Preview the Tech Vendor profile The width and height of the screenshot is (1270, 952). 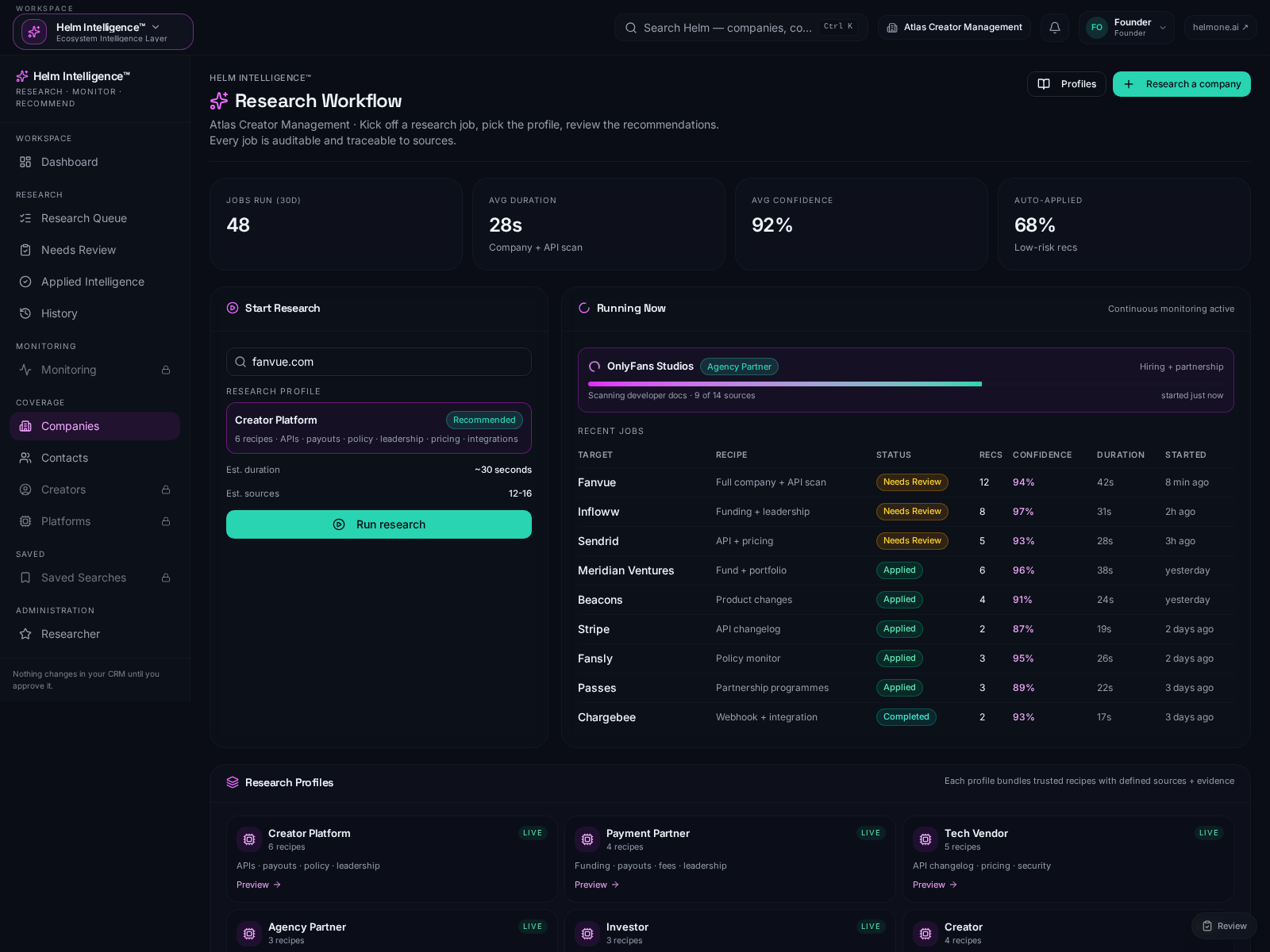(x=935, y=885)
